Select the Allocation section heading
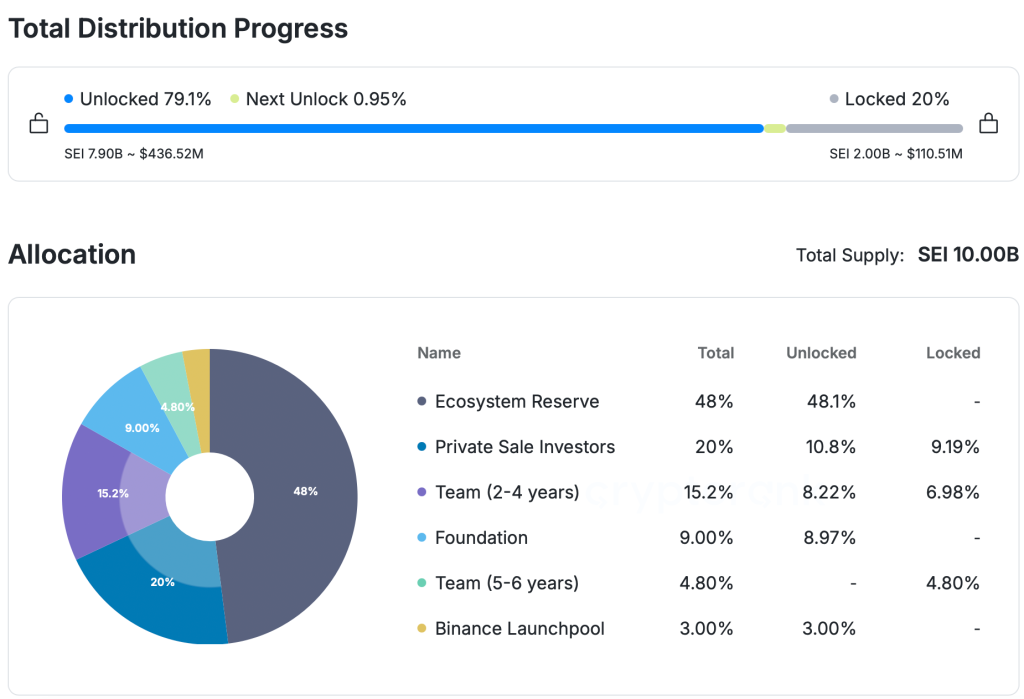The image size is (1024, 699). (x=71, y=254)
